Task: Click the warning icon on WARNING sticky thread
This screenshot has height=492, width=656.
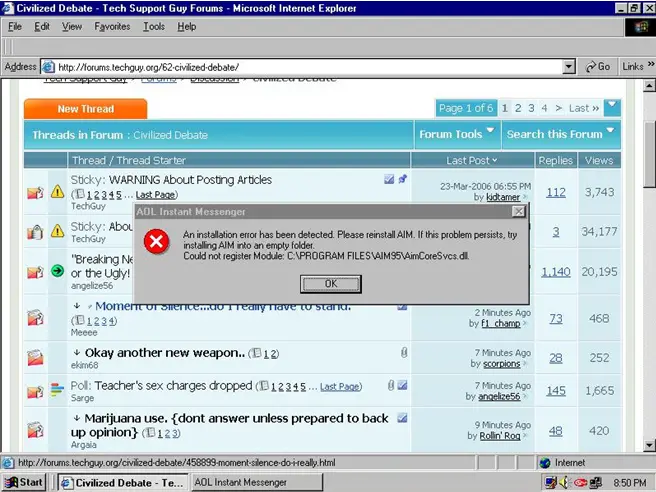Action: click(x=57, y=192)
